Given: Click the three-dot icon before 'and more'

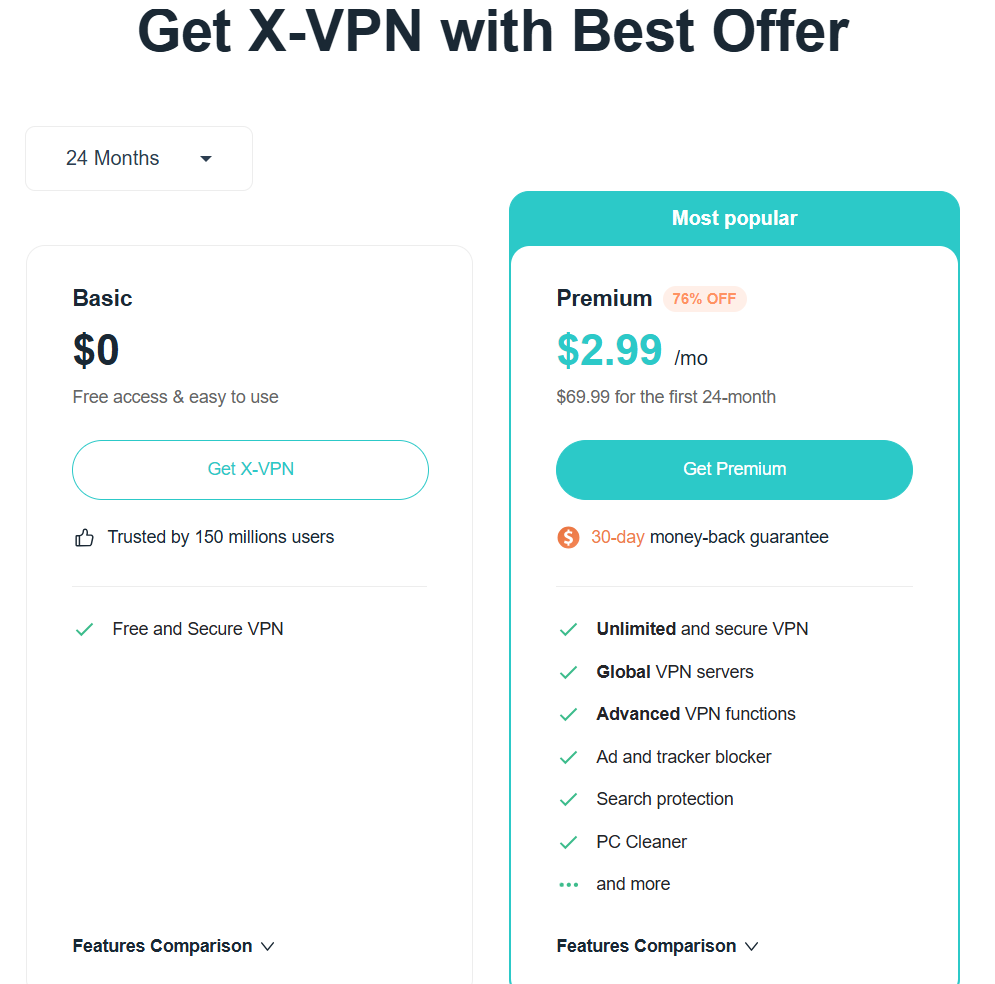Looking at the screenshot, I should (x=568, y=885).
